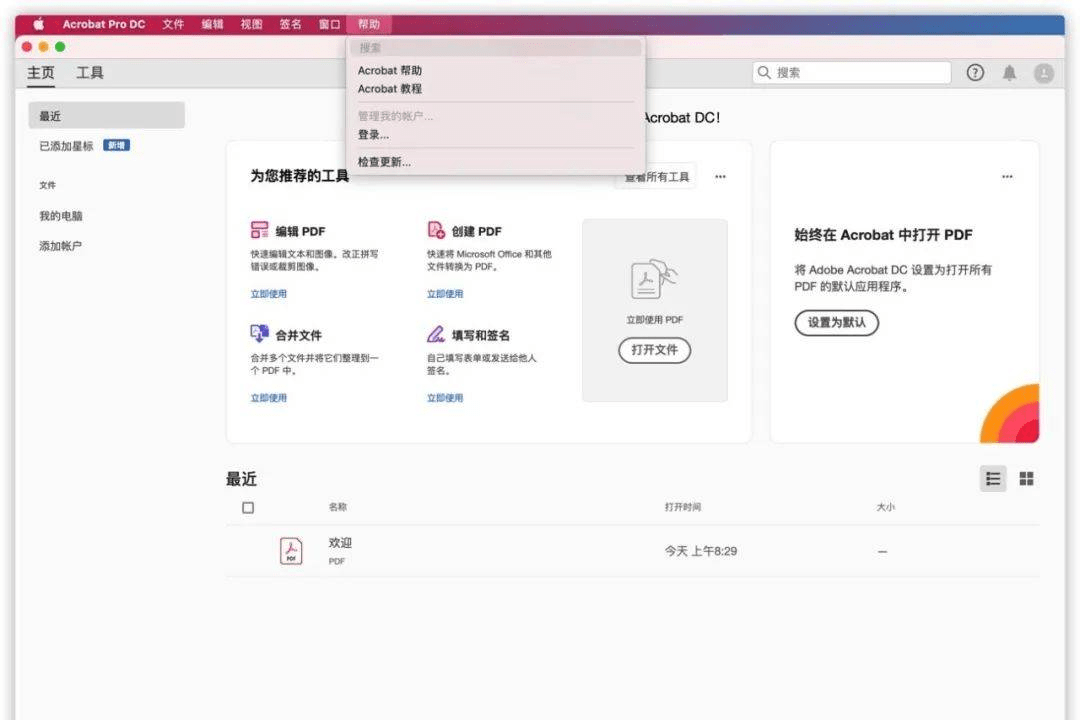Image resolution: width=1080 pixels, height=720 pixels.
Task: Click 立即使用 under 创建 PDF
Action: tap(445, 294)
